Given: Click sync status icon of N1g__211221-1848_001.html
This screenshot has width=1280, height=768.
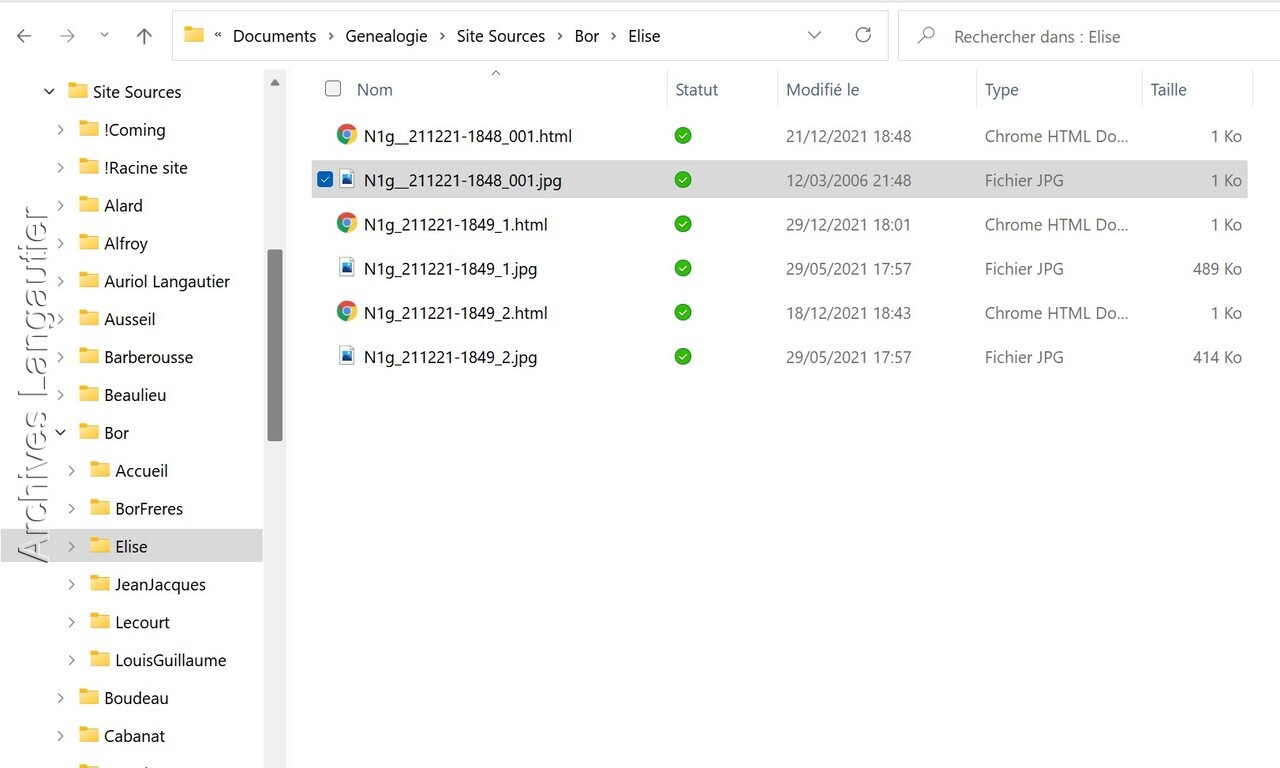Looking at the screenshot, I should point(683,136).
